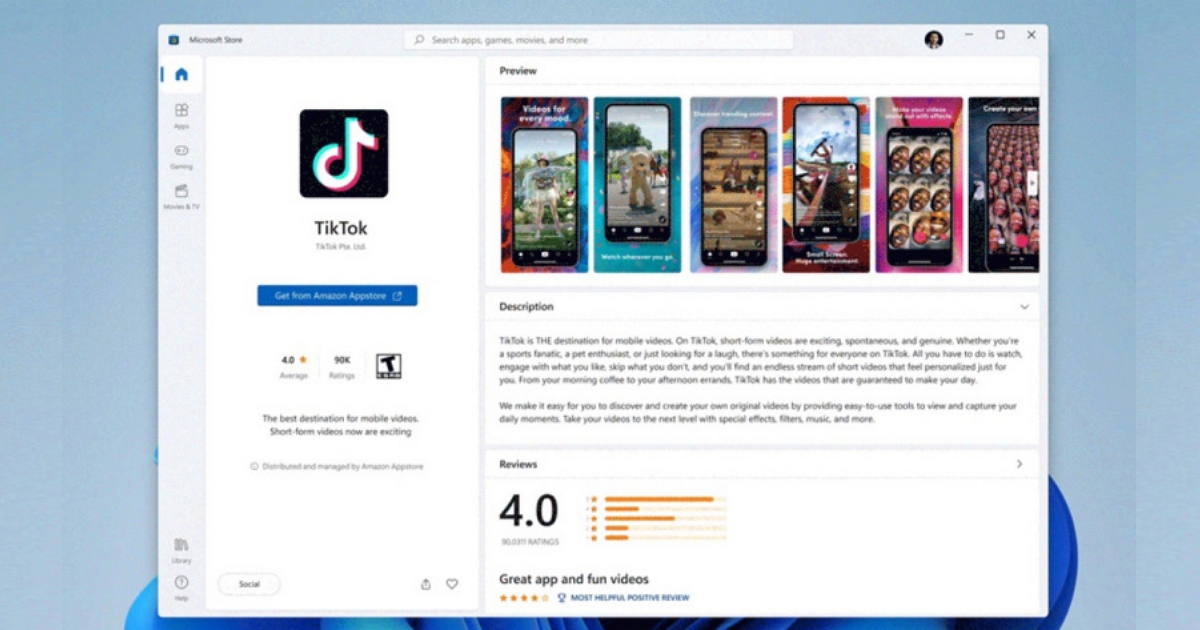
Task: Click 'The best destination for mobile videos' tagline
Action: click(341, 418)
